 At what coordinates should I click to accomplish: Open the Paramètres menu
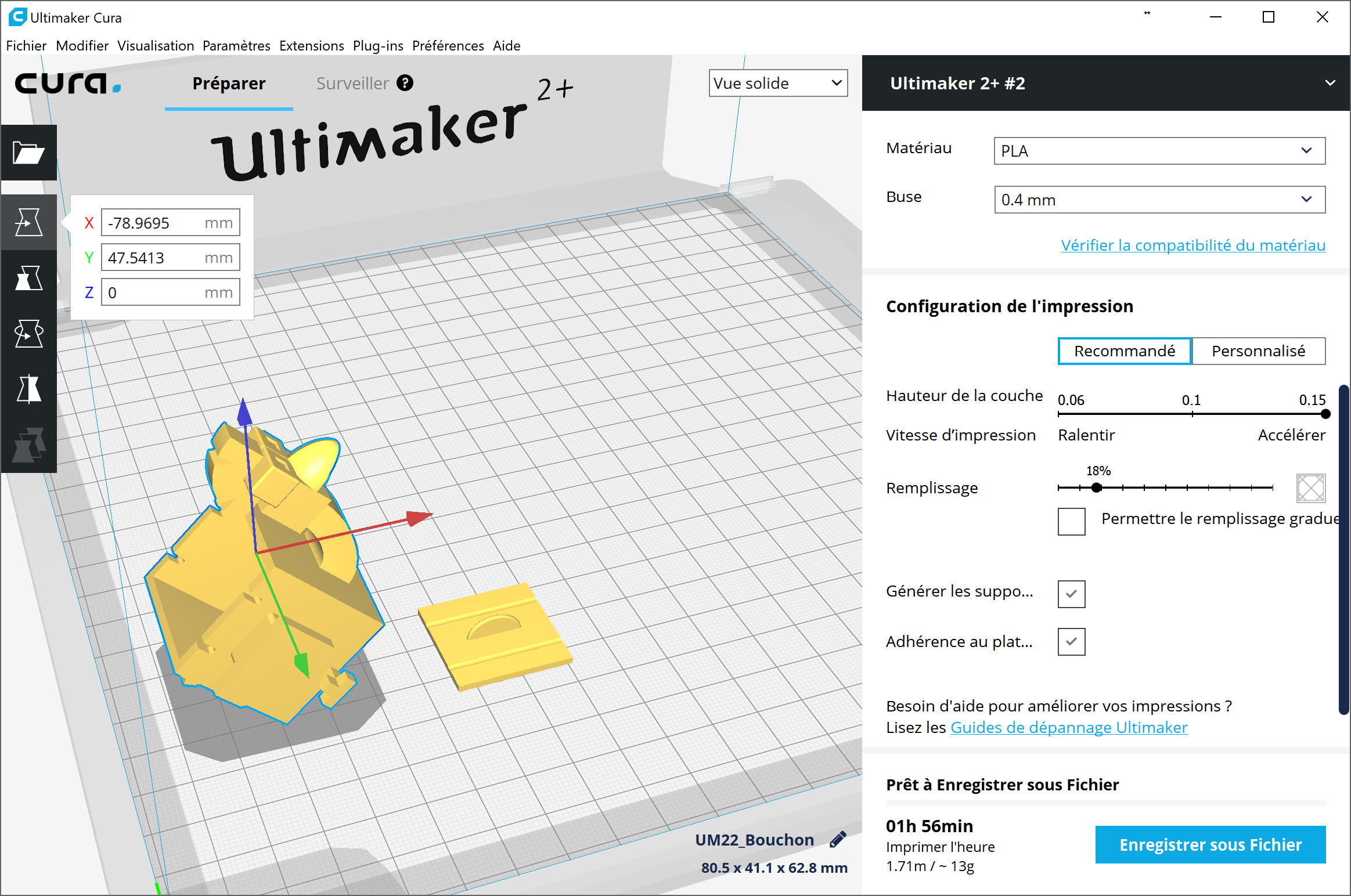(x=236, y=45)
